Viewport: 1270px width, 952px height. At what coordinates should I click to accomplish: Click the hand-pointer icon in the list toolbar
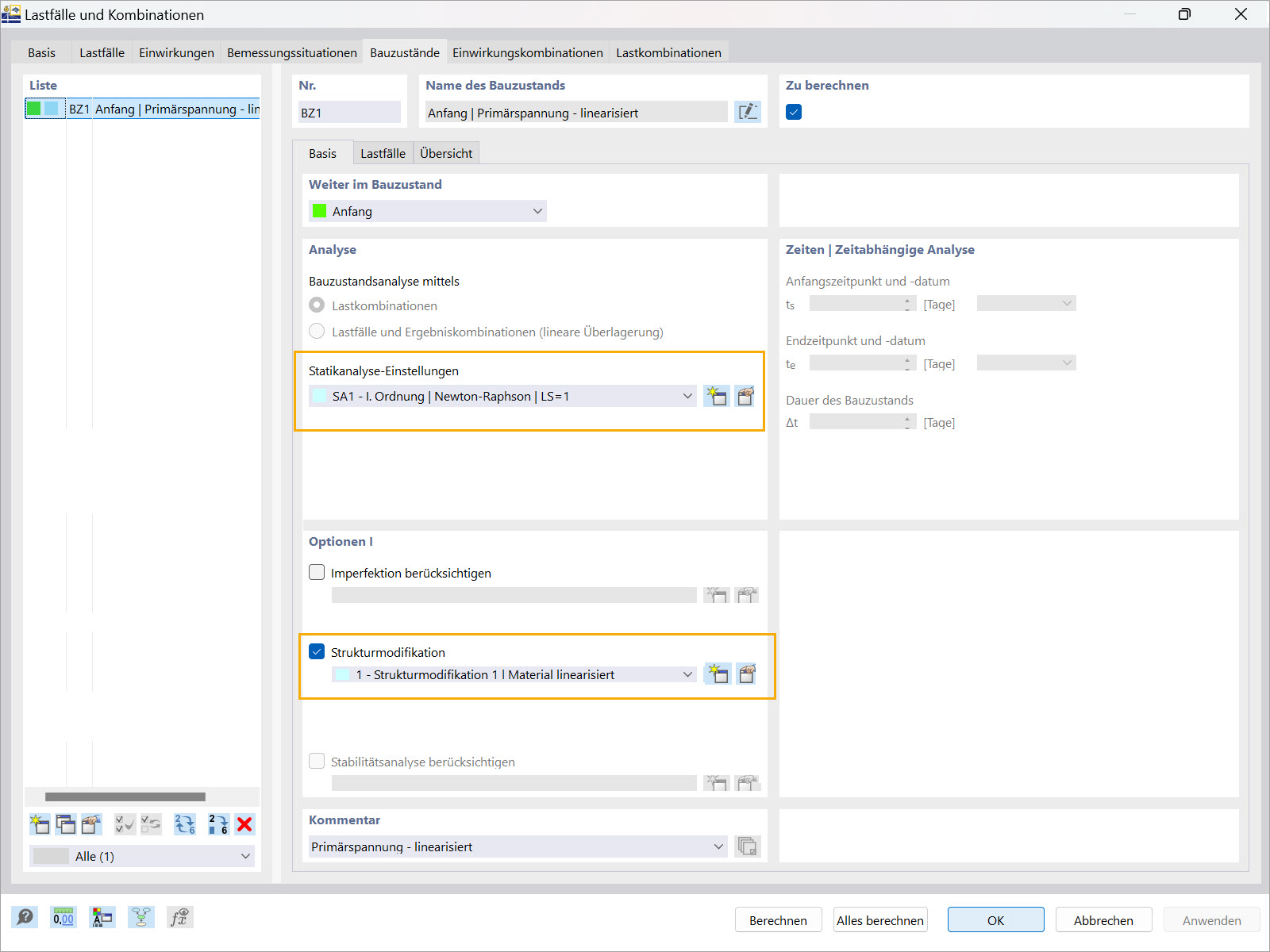pyautogui.click(x=92, y=824)
